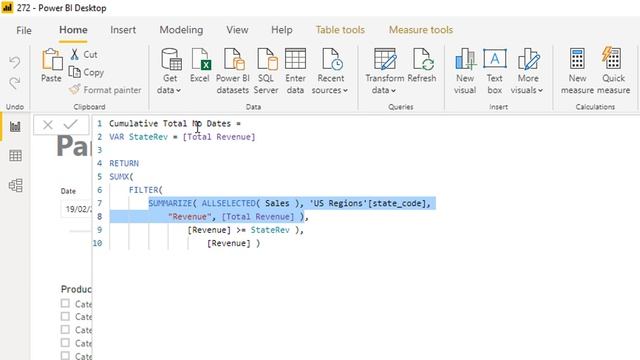Click FILTER( on line 6

pyautogui.click(x=146, y=190)
